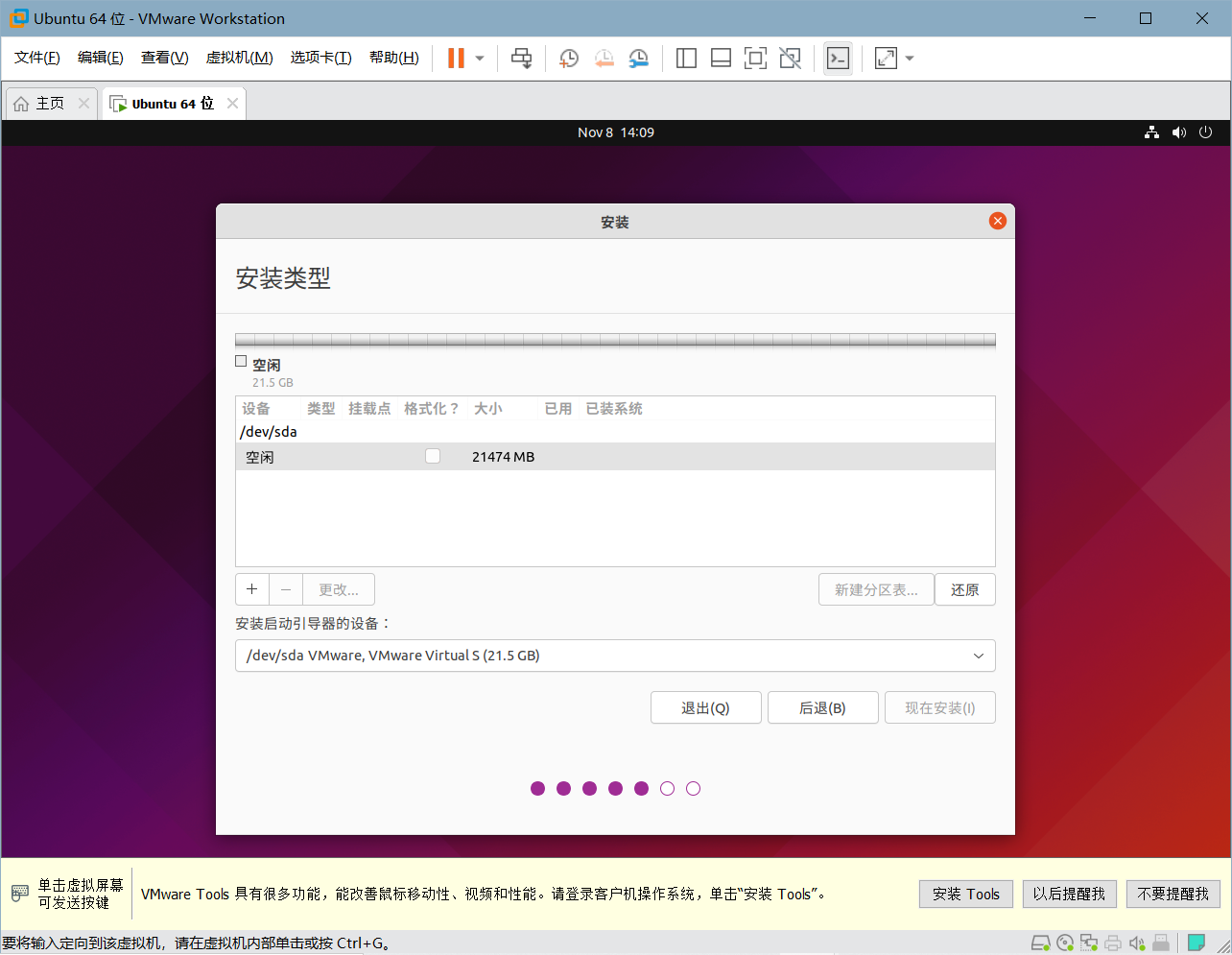Open the 帮助(H) menu
Image resolution: width=1232 pixels, height=955 pixels.
point(394,58)
